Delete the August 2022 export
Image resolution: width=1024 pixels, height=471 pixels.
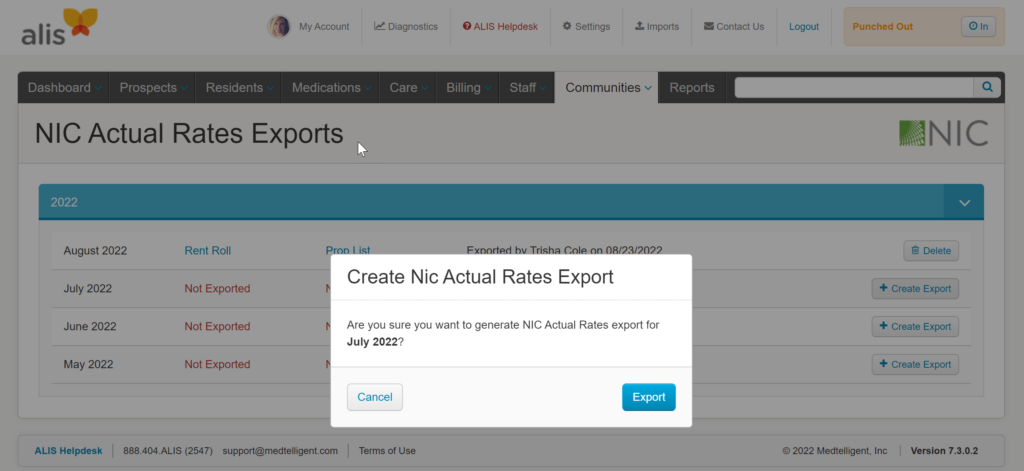(930, 250)
